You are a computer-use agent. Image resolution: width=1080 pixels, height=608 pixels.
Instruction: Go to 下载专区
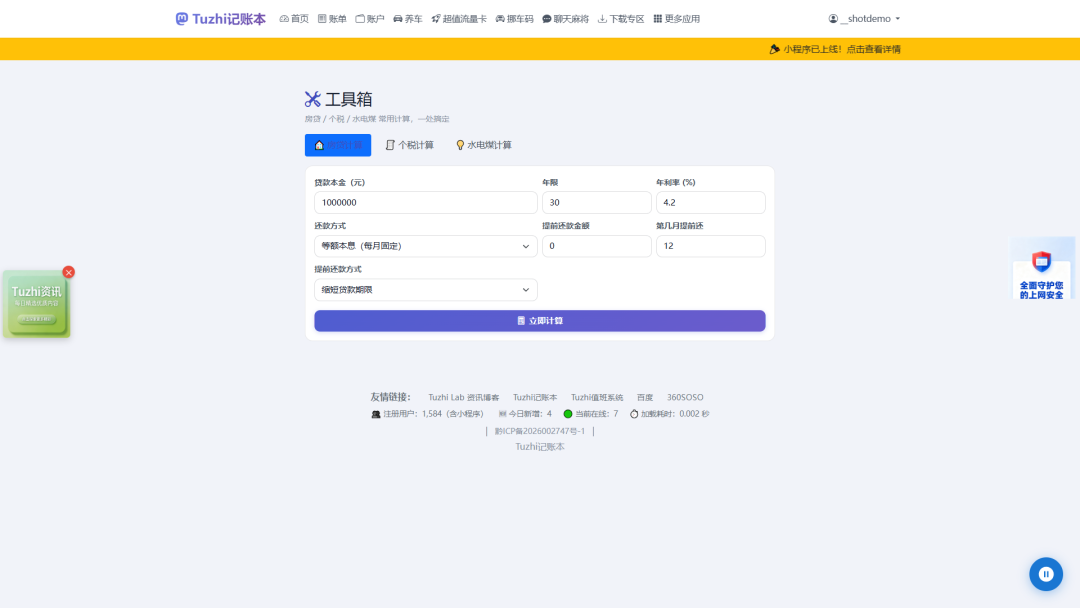click(x=621, y=19)
